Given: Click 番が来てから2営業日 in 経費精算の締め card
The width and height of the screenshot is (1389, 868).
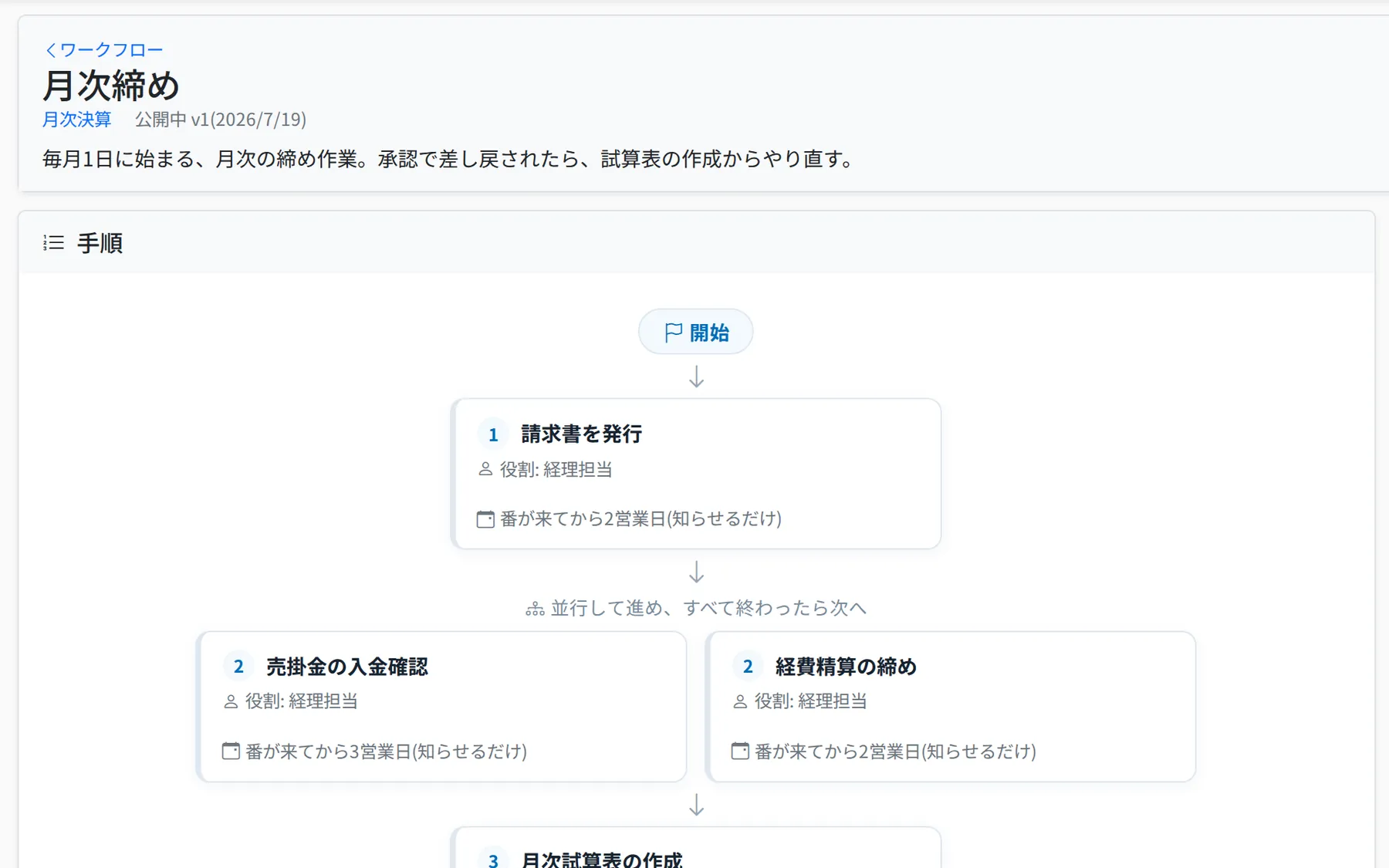Looking at the screenshot, I should coord(895,751).
